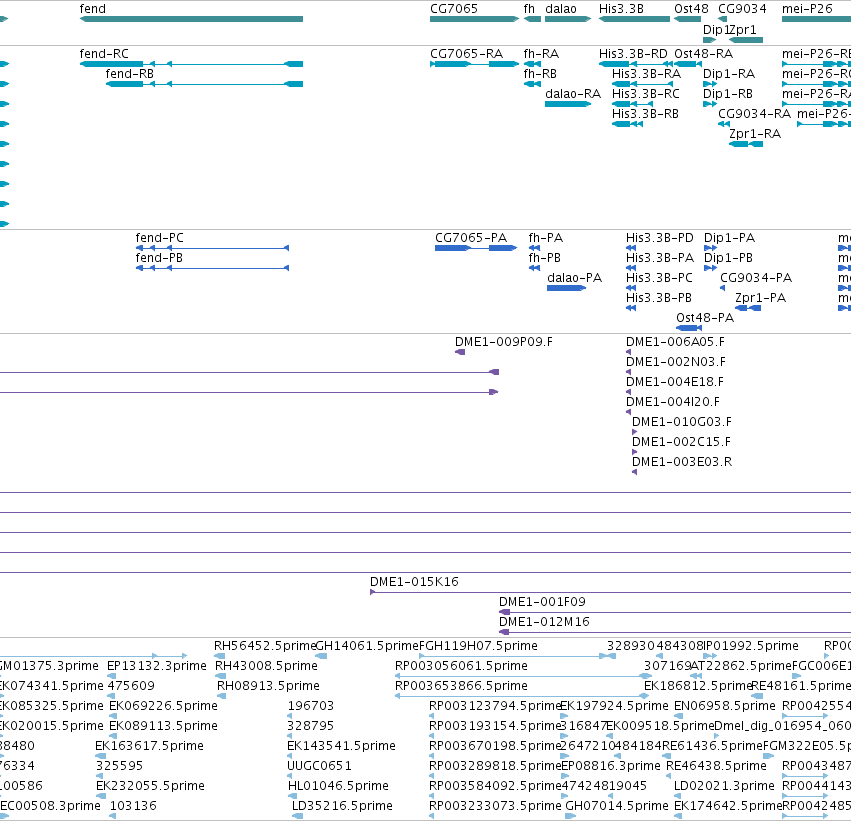The image size is (851, 821).
Task: Select the 'RH08913.5prime' EST label
Action: tap(268, 686)
